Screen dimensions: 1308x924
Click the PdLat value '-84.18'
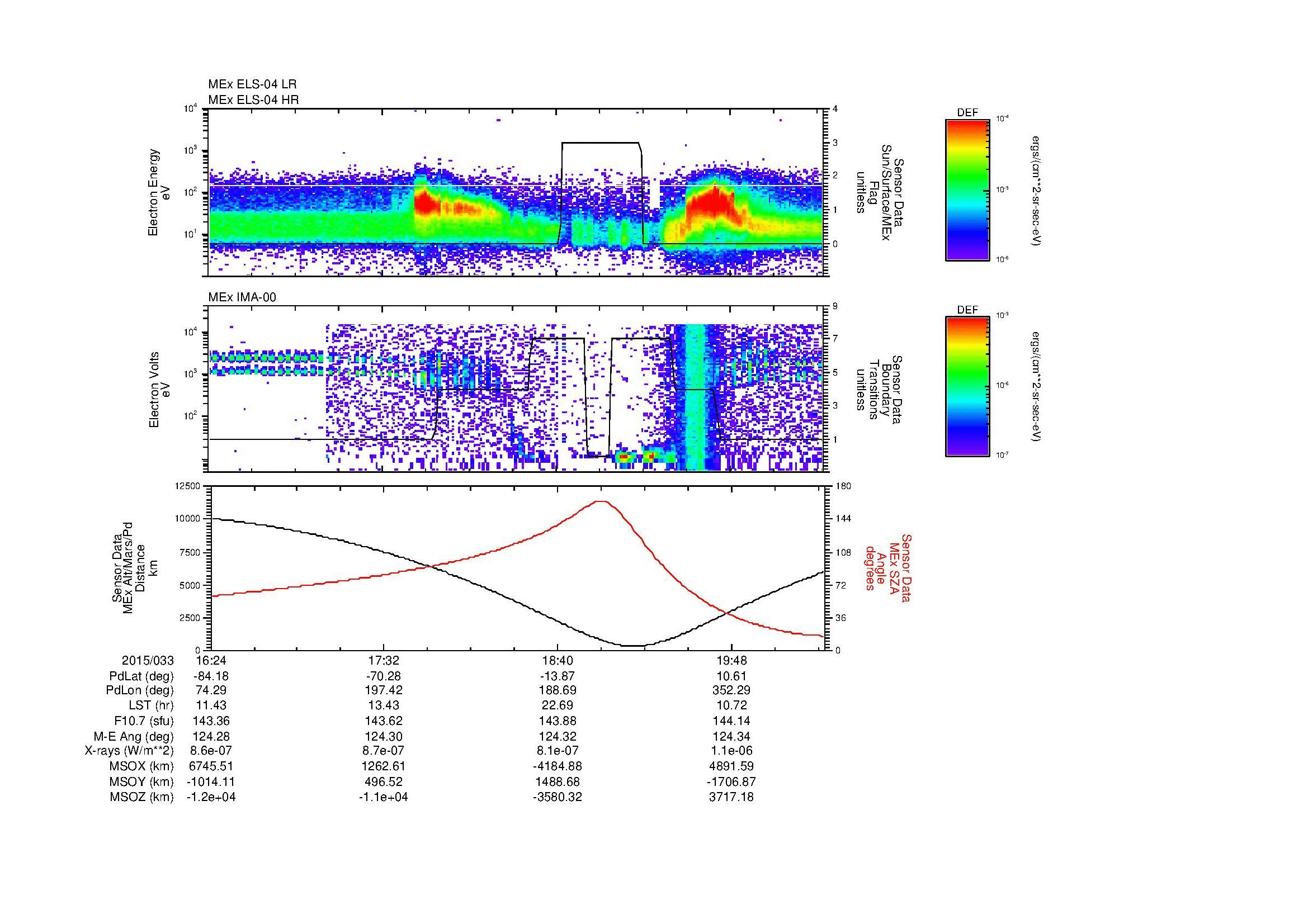(211, 676)
